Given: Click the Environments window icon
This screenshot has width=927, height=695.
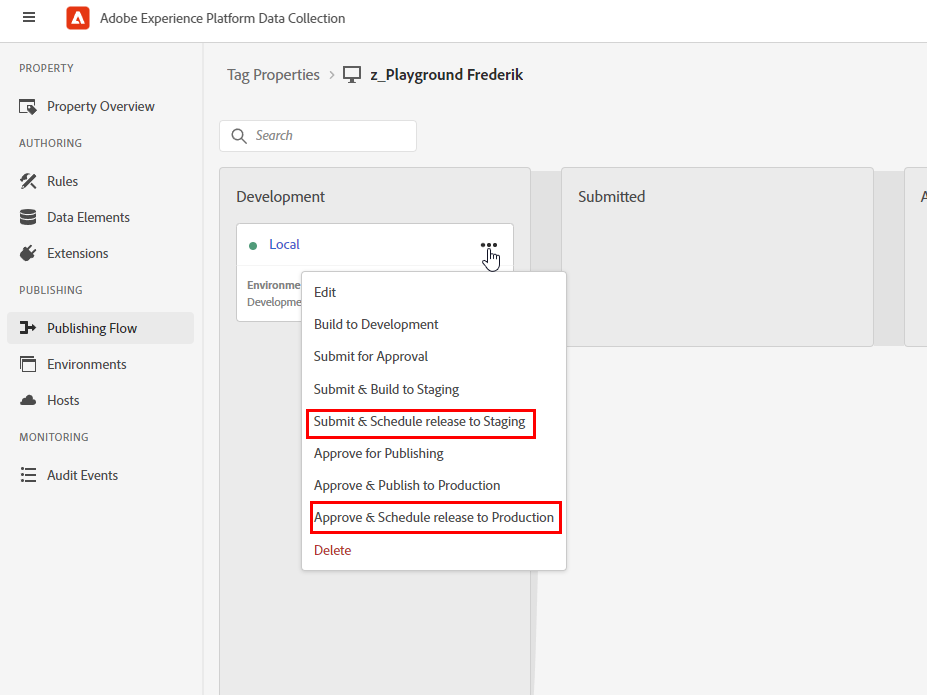Looking at the screenshot, I should coord(28,364).
